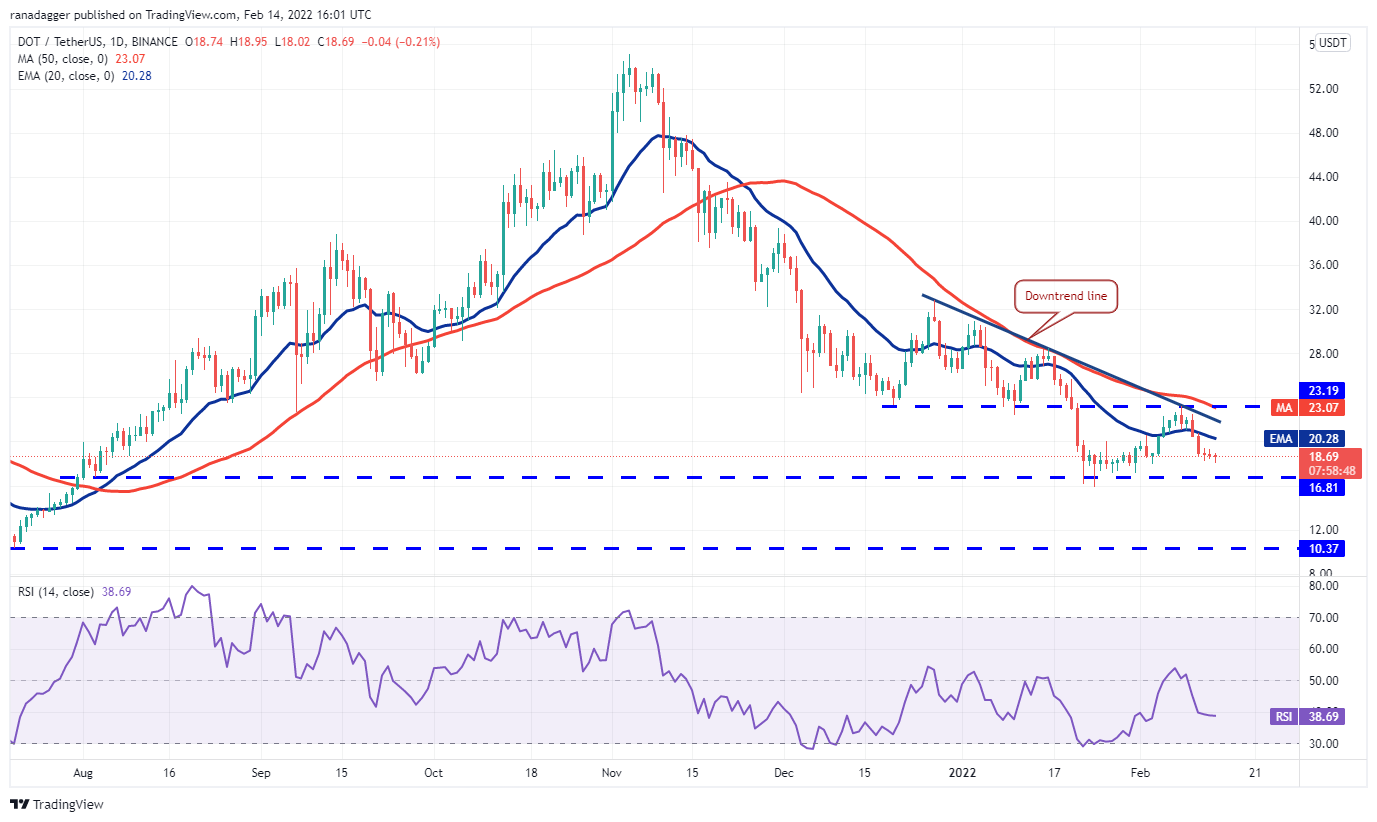Select the 10.37 support level label

1320,548
